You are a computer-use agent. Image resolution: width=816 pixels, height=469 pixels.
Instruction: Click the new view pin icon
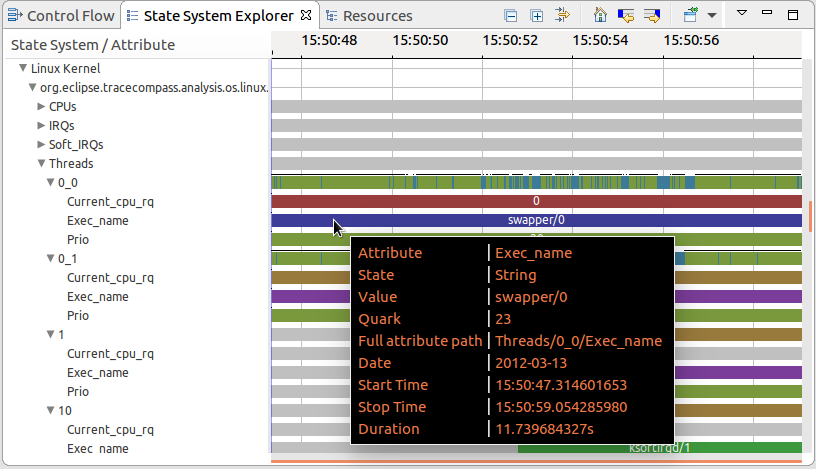[x=690, y=16]
